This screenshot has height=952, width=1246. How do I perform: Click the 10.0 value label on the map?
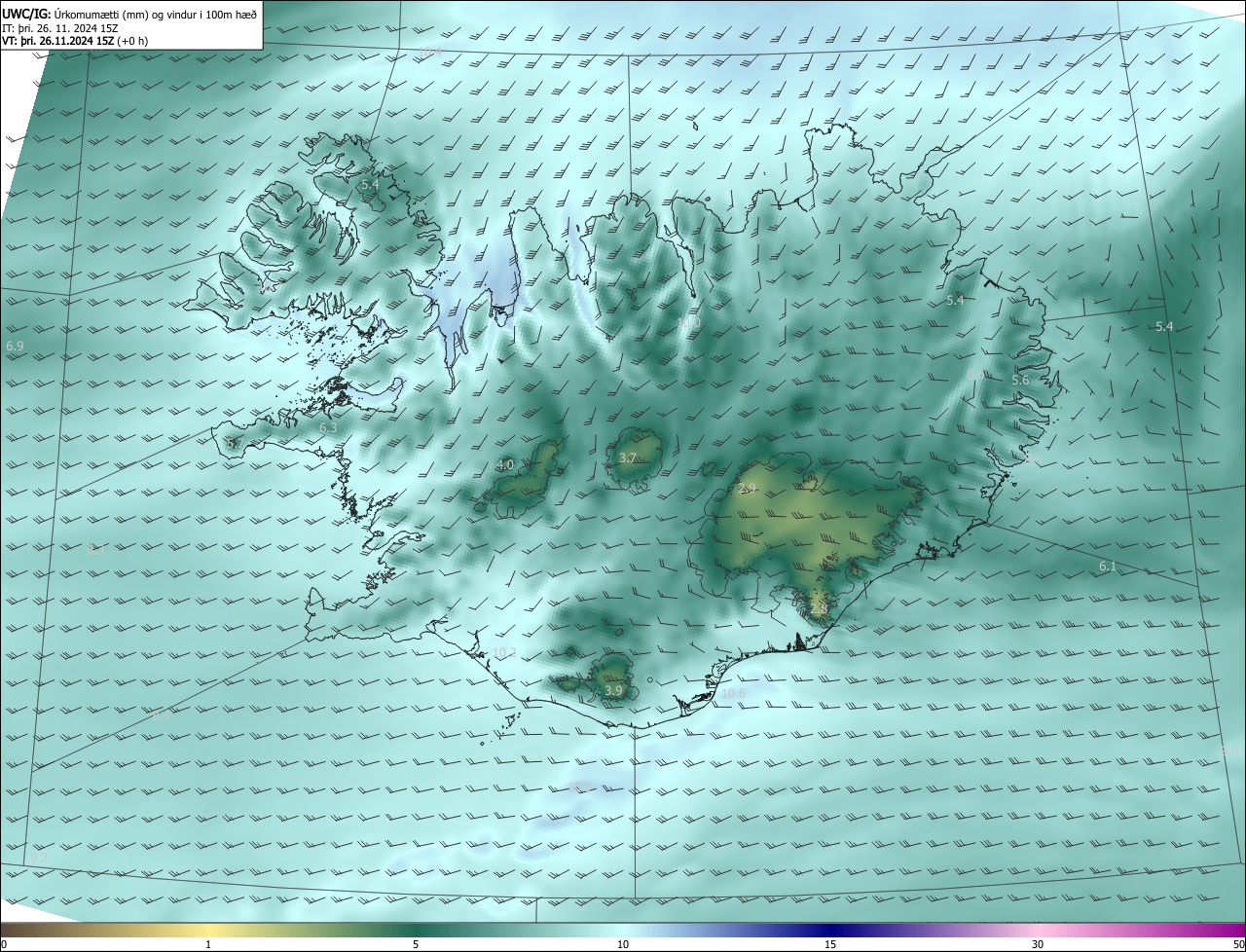[688, 323]
